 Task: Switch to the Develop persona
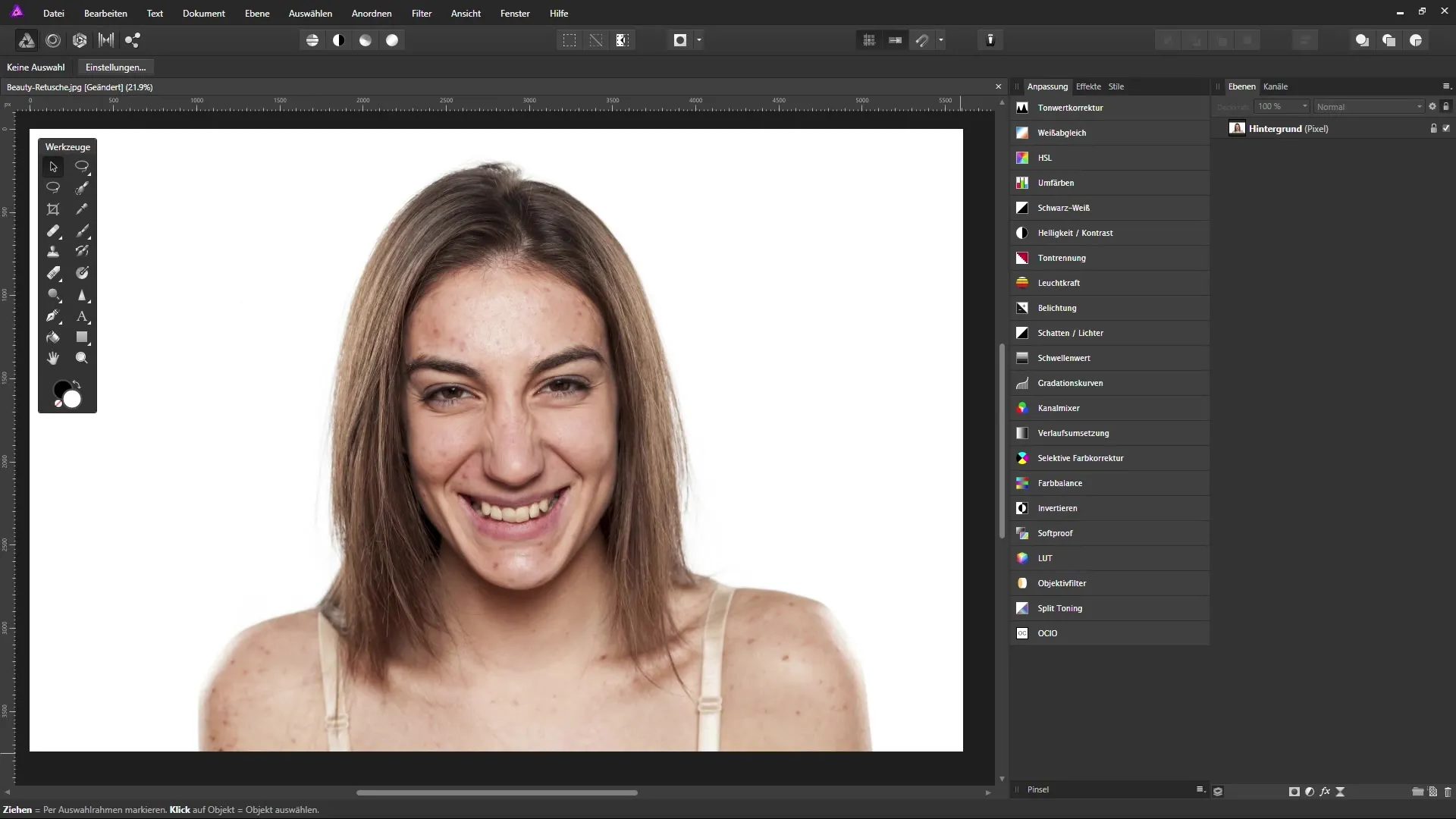[80, 40]
